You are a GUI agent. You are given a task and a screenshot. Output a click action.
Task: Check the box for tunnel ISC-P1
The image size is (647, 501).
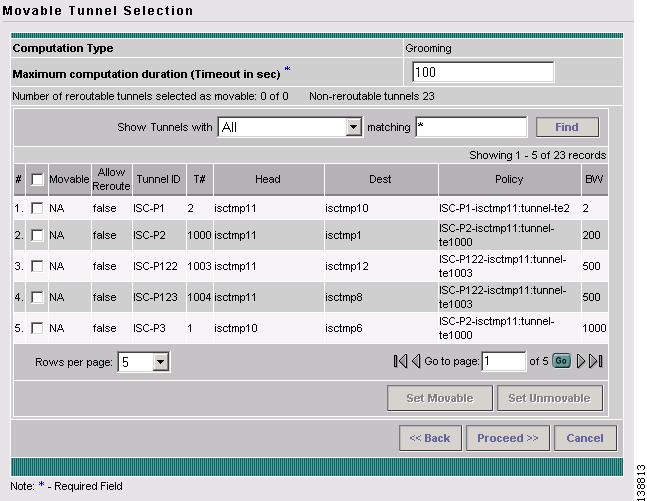37,208
